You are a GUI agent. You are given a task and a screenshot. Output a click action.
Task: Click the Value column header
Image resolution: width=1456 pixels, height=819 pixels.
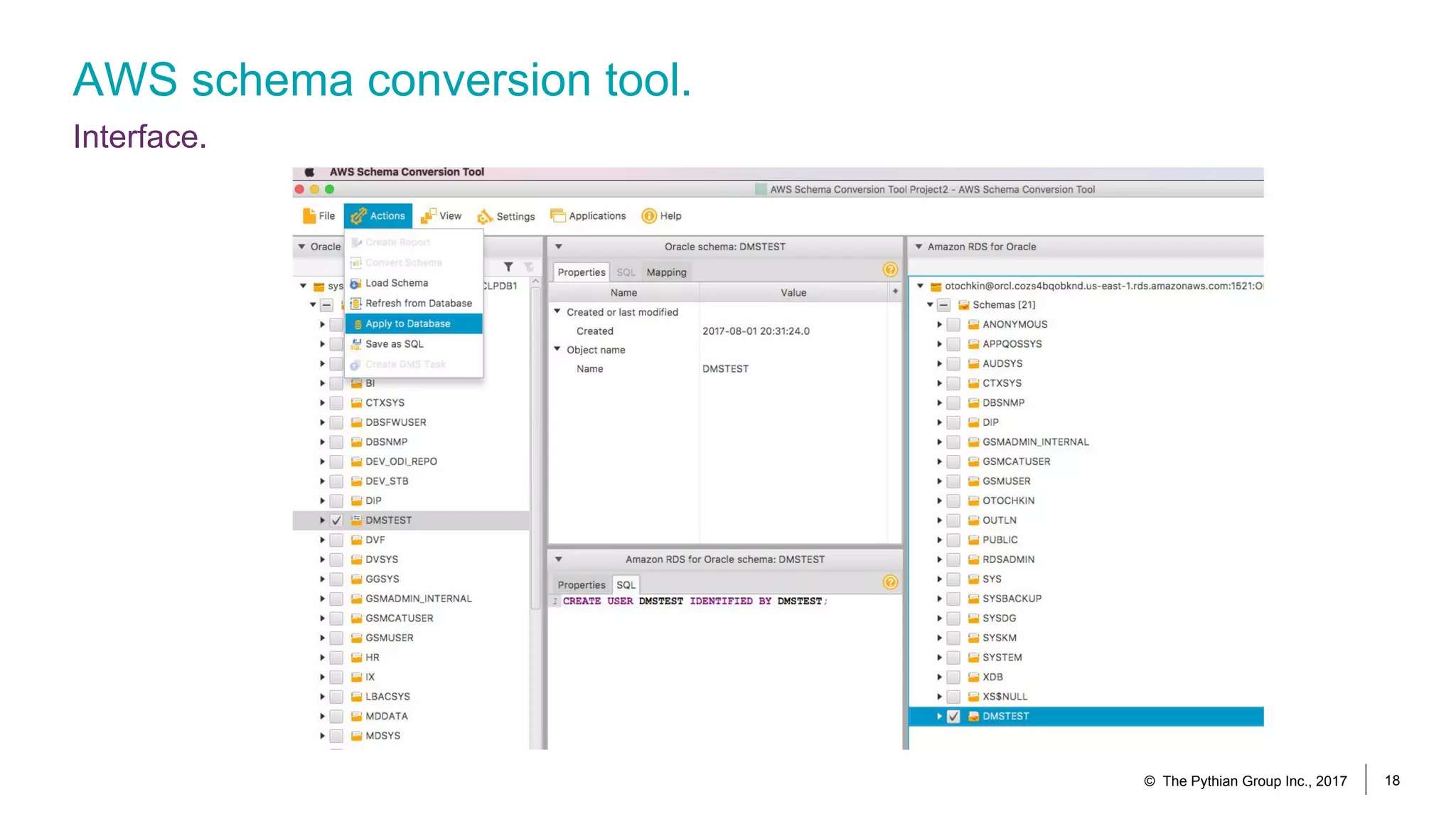[x=793, y=292]
